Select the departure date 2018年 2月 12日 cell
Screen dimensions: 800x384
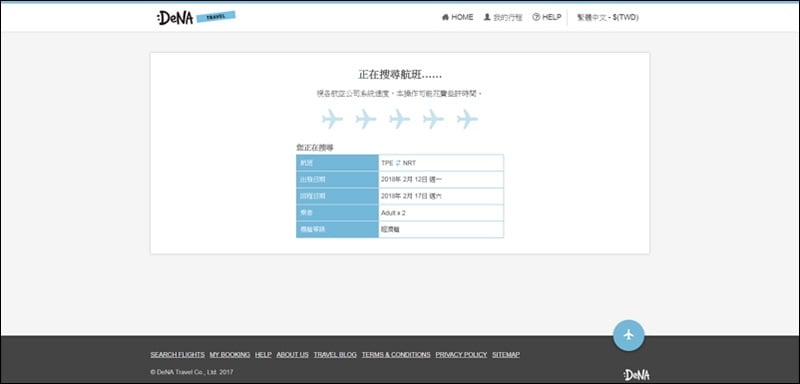[x=441, y=180]
